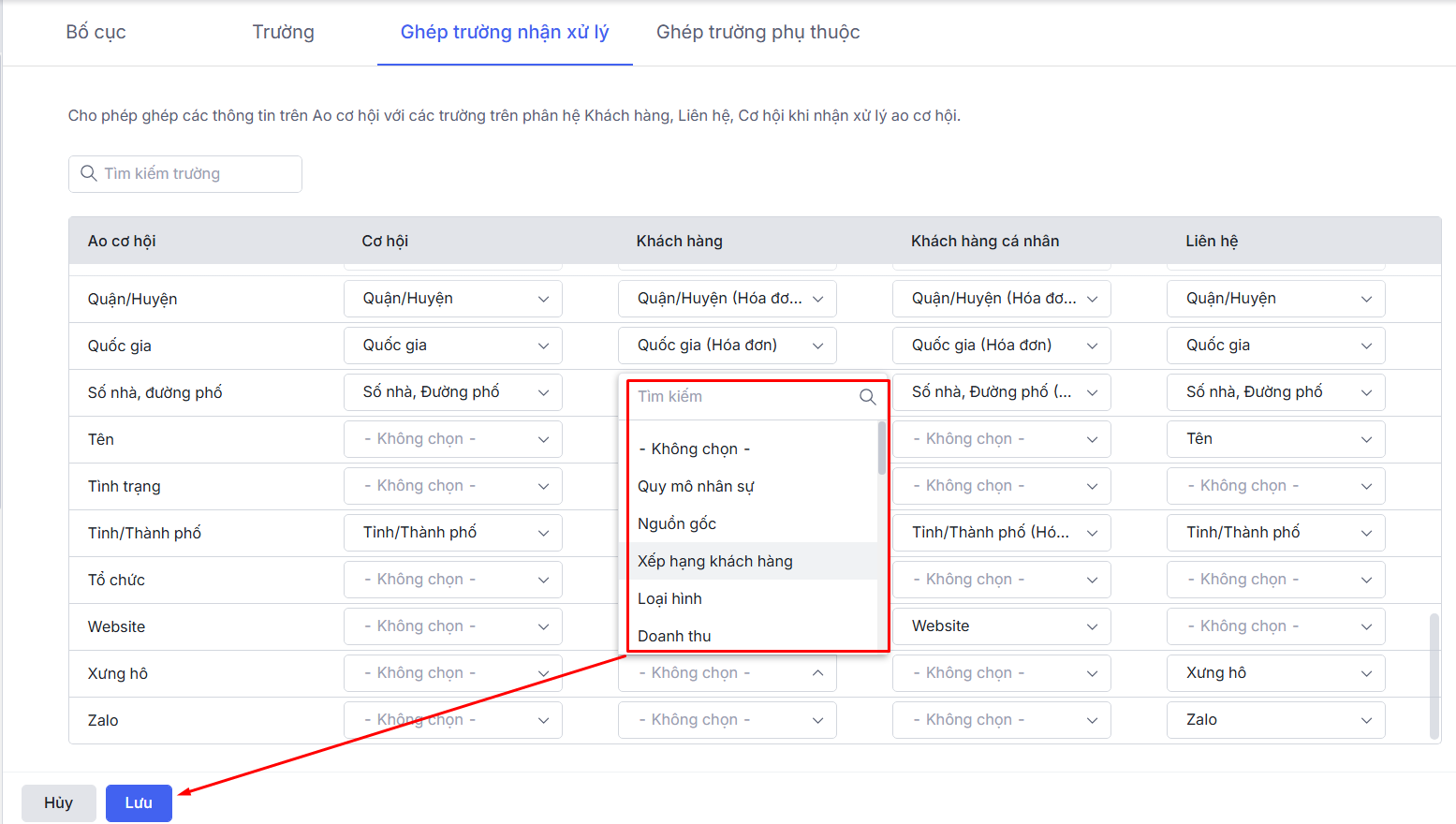
Task: Expand Khách hàng Quốc gia (Hóa đơn) dropdown
Action: [727, 346]
